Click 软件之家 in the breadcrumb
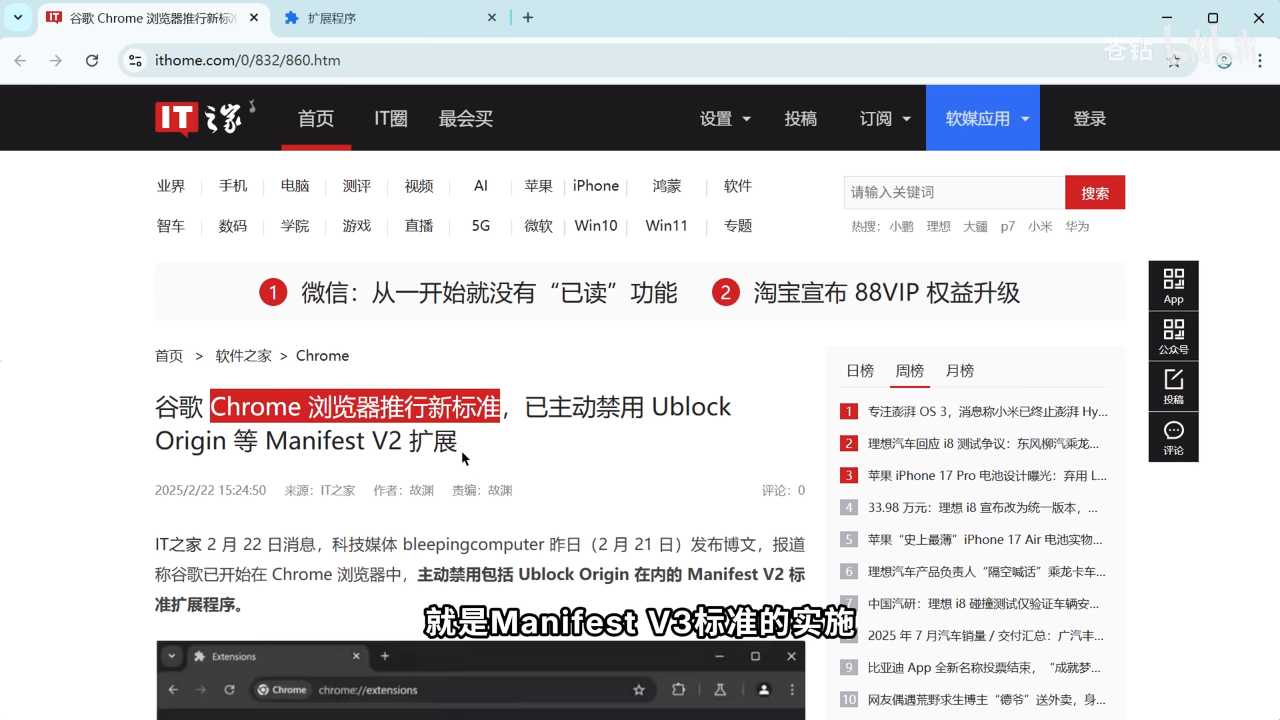 (x=244, y=356)
